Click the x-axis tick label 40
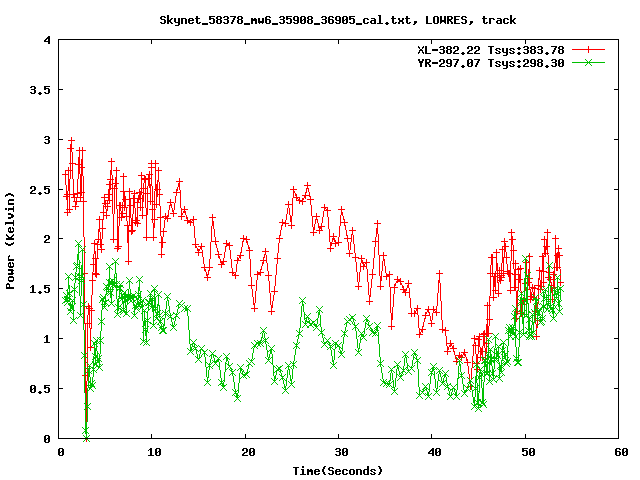 pyautogui.click(x=435, y=452)
